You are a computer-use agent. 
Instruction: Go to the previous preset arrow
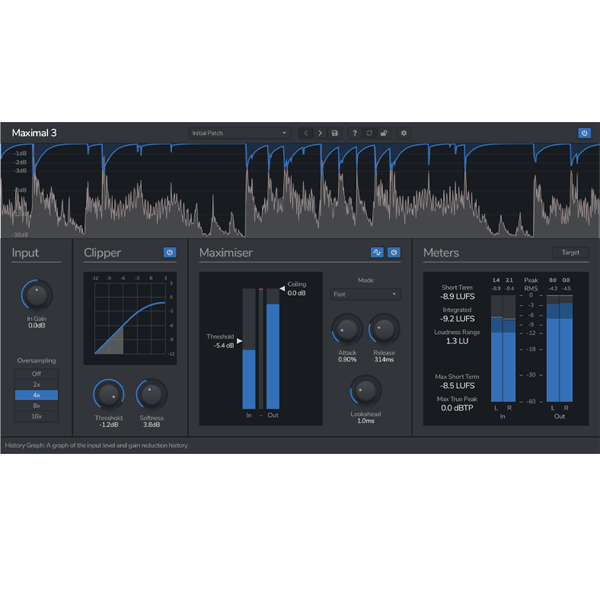click(x=306, y=133)
